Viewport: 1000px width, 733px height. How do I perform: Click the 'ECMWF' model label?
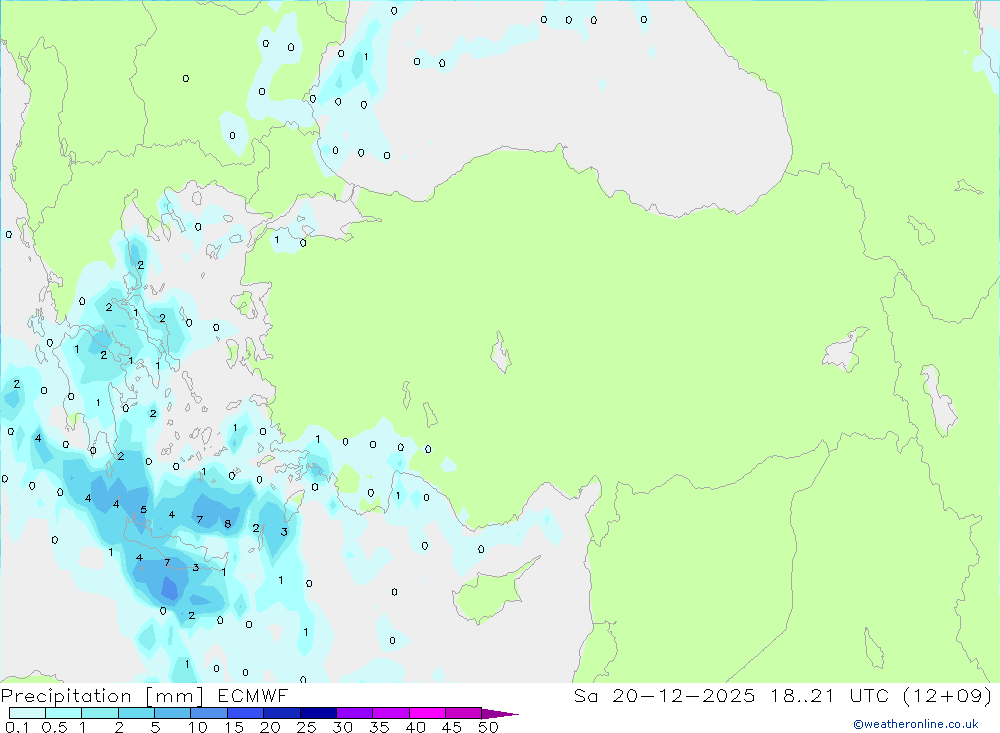click(253, 695)
